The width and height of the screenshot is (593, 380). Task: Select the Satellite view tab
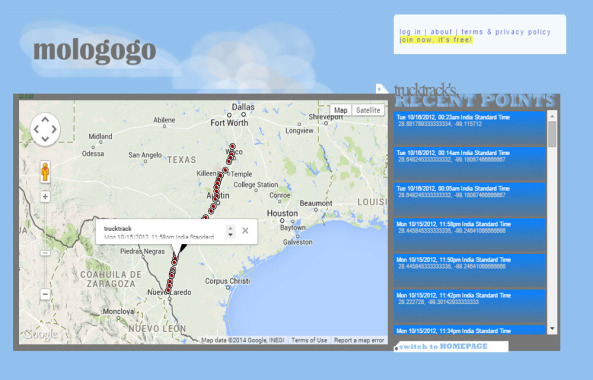(x=368, y=110)
